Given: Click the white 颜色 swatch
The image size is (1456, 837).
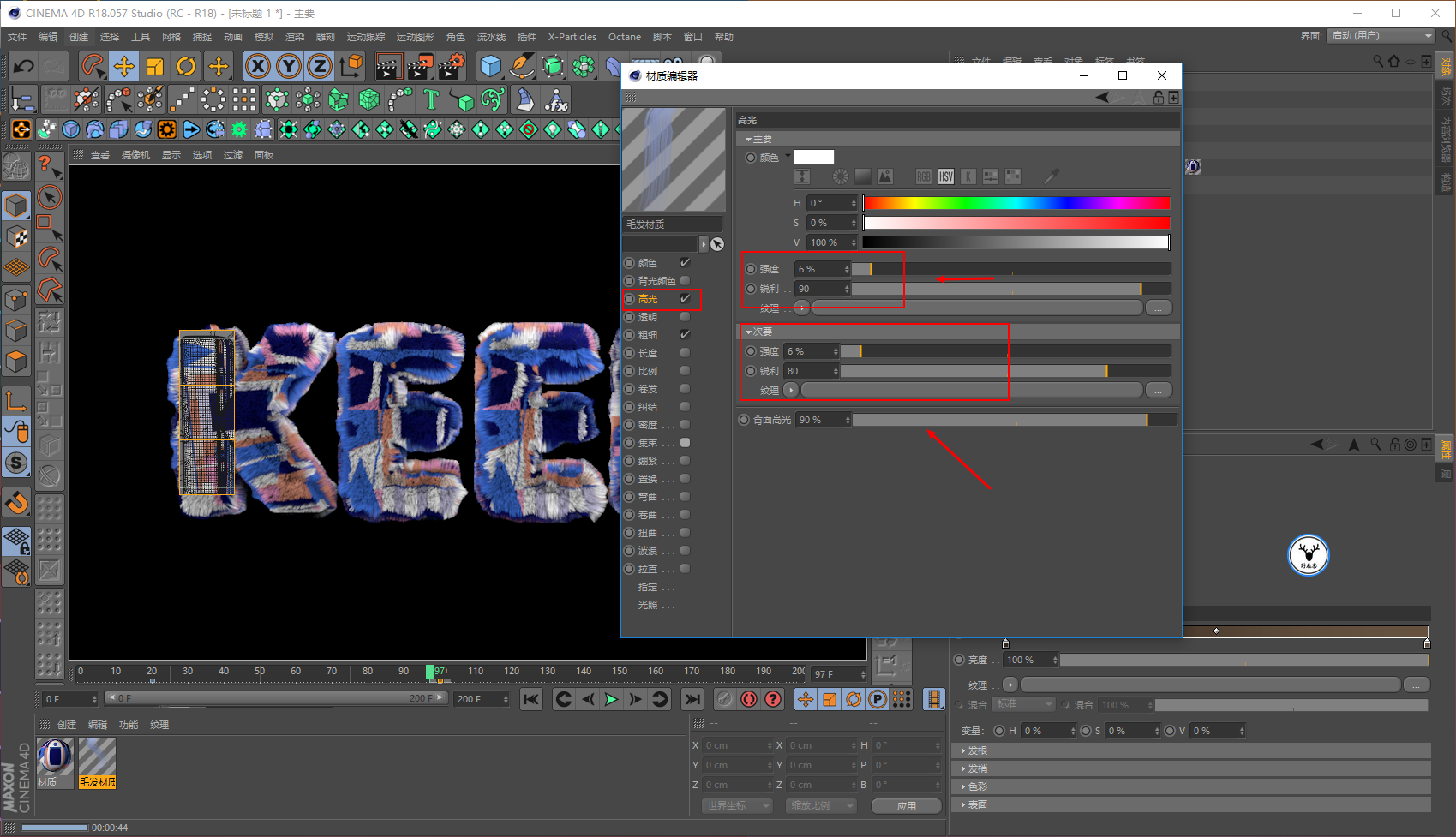Looking at the screenshot, I should [x=813, y=157].
